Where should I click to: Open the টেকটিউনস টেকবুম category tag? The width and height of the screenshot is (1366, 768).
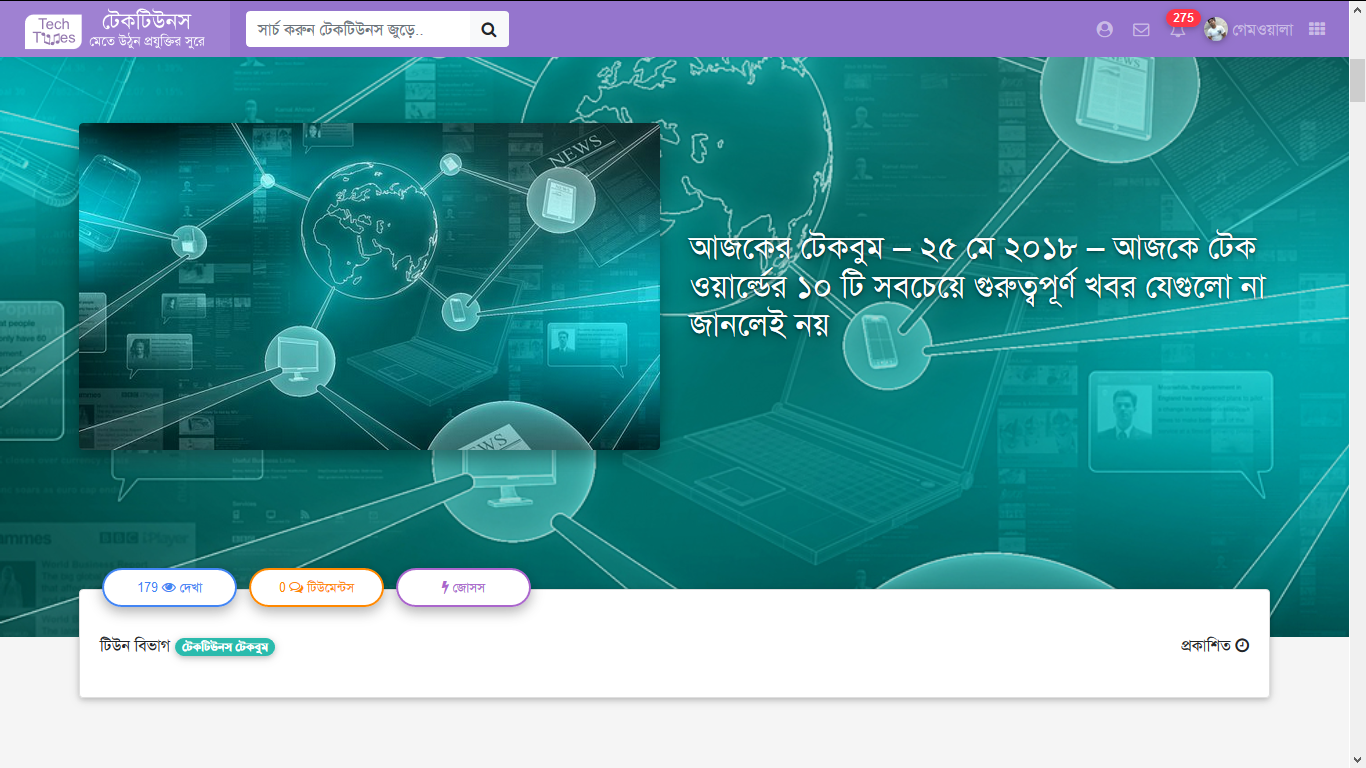pos(225,647)
